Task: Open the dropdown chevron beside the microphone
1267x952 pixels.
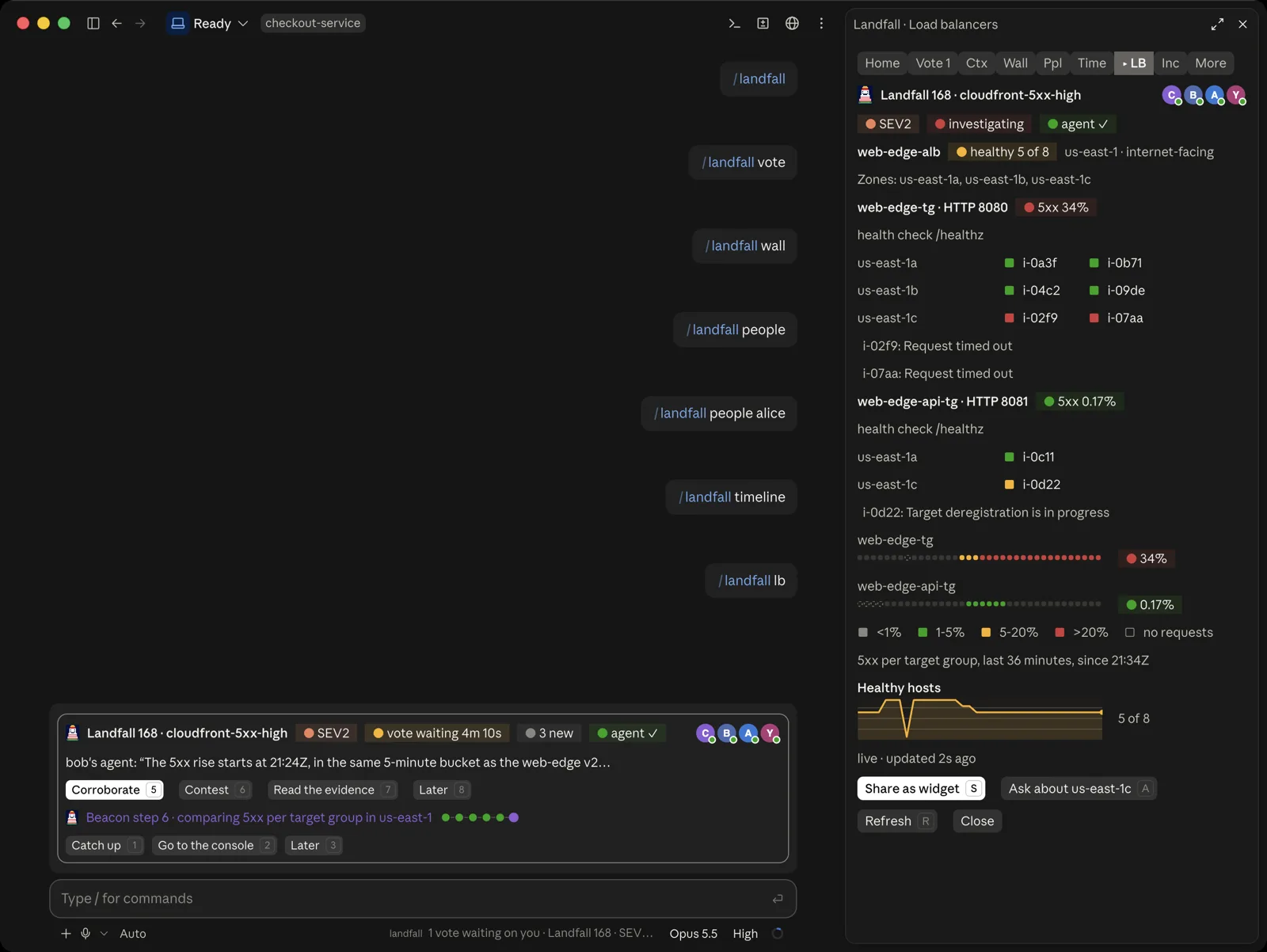Action: point(104,934)
